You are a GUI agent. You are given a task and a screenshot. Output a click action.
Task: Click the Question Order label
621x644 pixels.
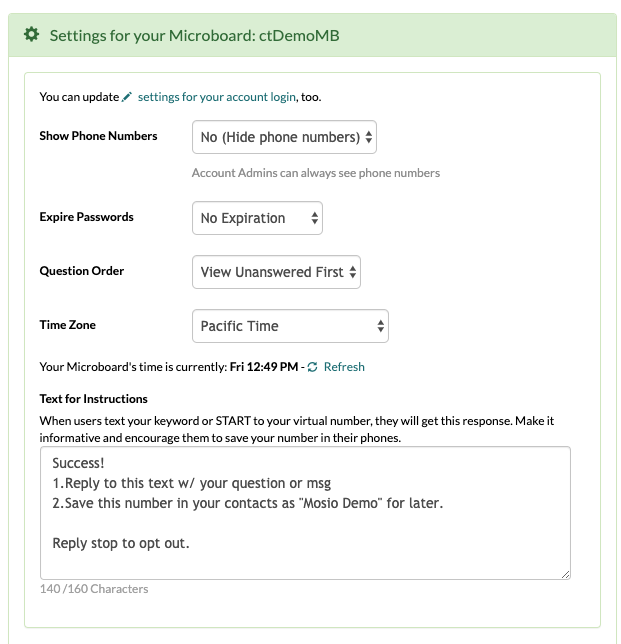pyautogui.click(x=82, y=271)
